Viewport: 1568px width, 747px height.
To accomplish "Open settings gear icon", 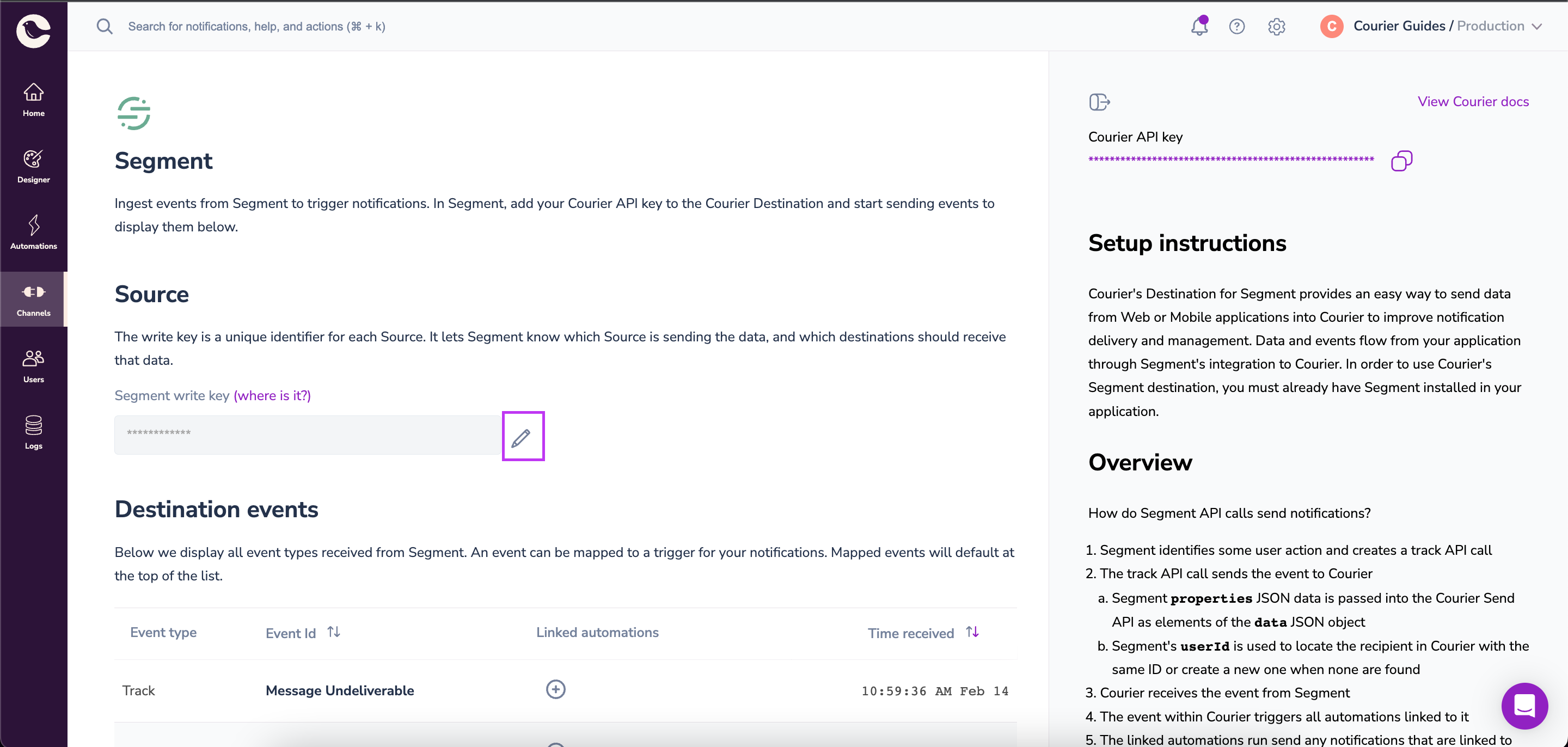I will point(1276,26).
